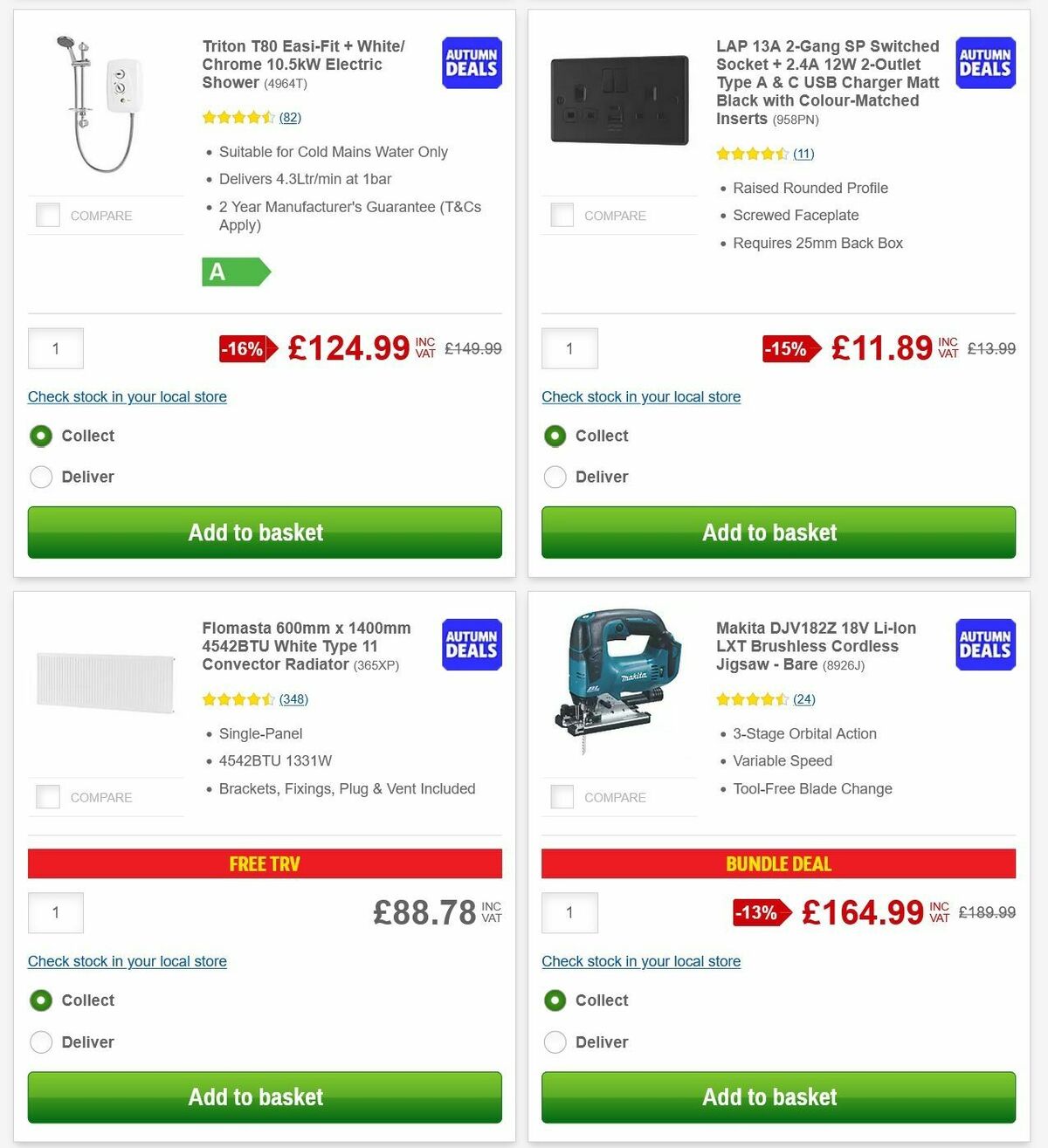Click the AUTUMN DEALS badge on LAP socket
1048x1148 pixels.
985,62
